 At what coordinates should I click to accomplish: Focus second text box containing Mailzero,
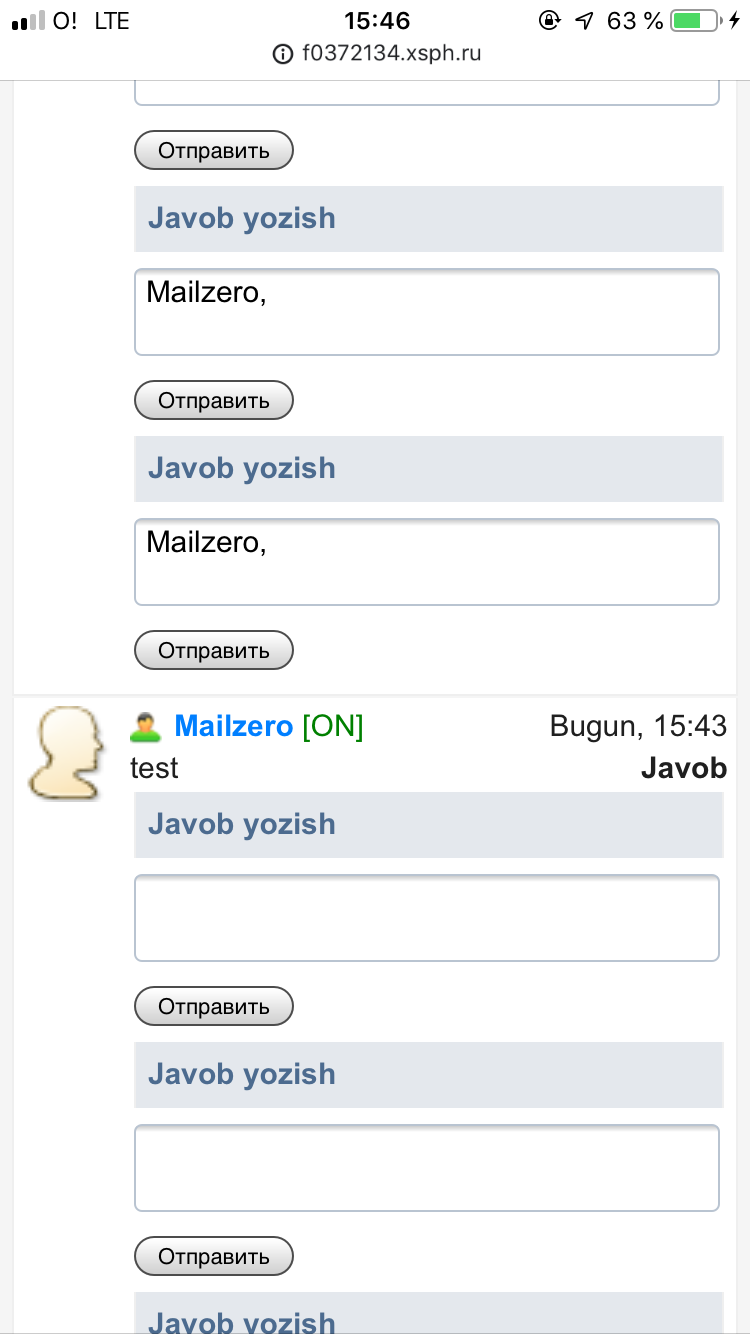tap(427, 562)
